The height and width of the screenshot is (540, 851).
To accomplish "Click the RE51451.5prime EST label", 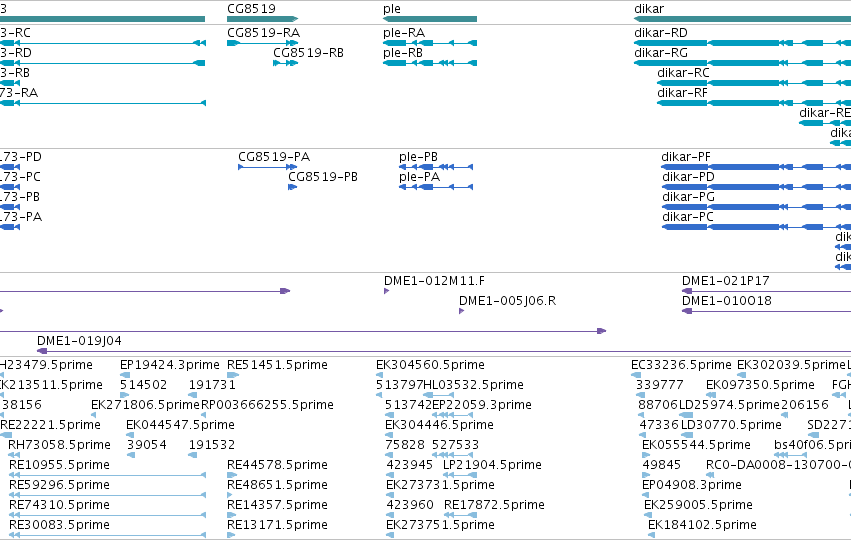I will [x=277, y=365].
